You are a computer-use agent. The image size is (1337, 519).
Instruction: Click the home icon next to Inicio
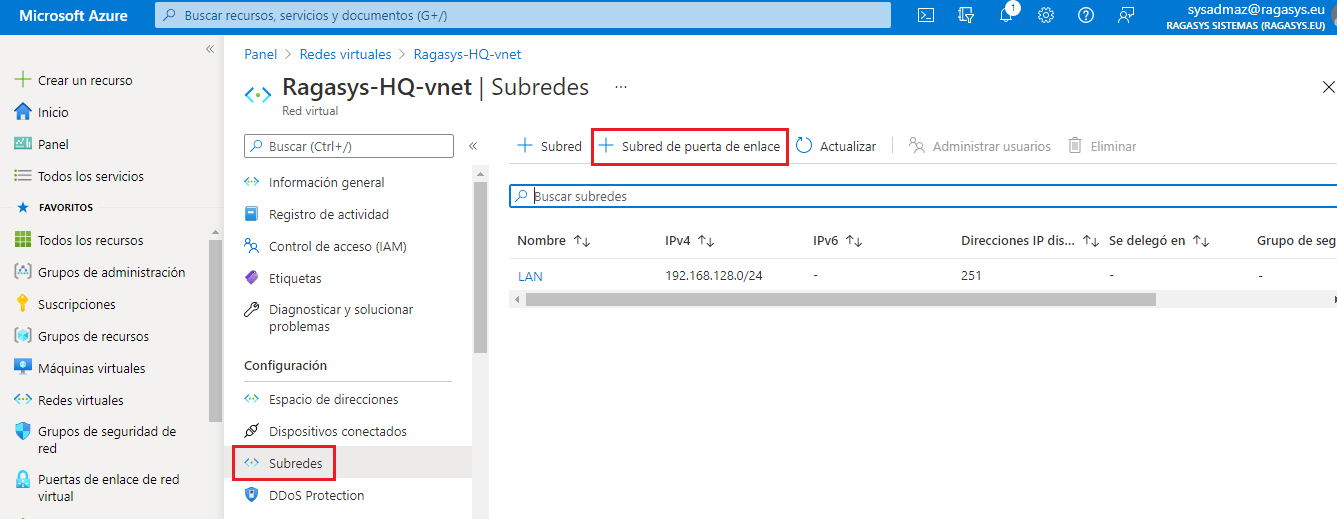point(23,112)
